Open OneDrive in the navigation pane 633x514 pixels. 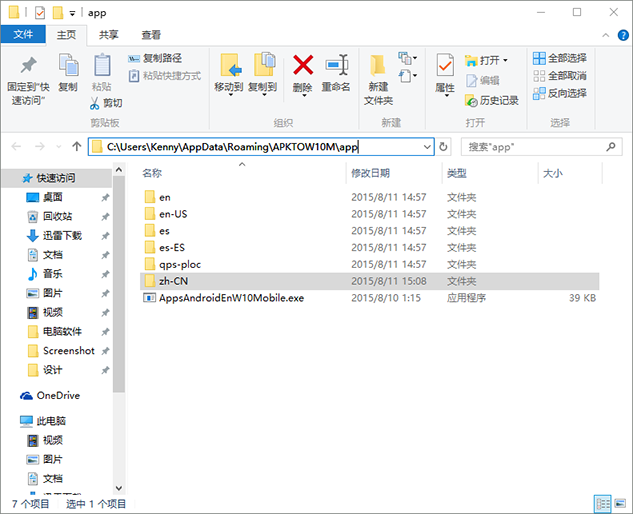coord(56,396)
